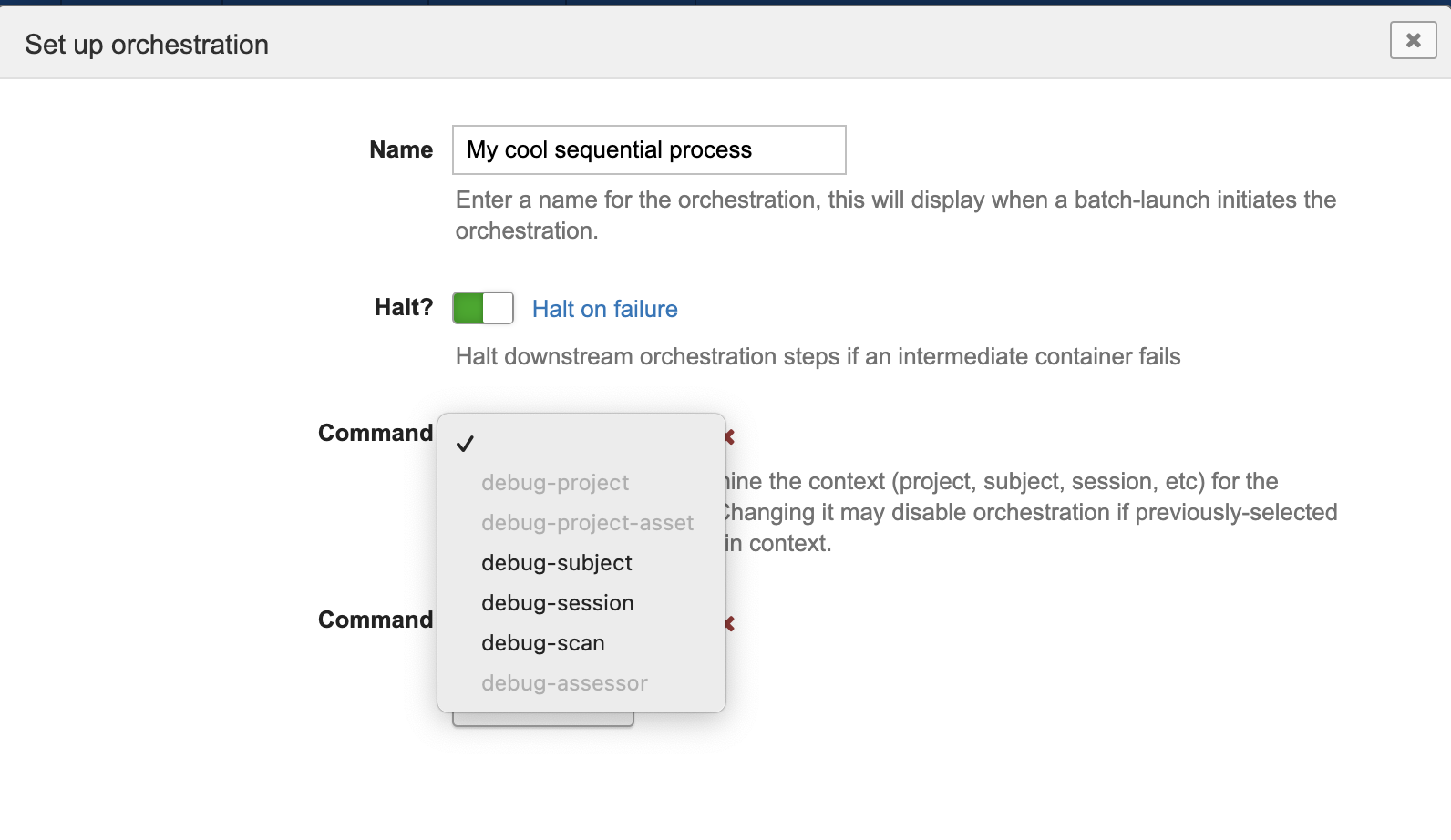Close the Set up orchestration dialog

[1413, 40]
